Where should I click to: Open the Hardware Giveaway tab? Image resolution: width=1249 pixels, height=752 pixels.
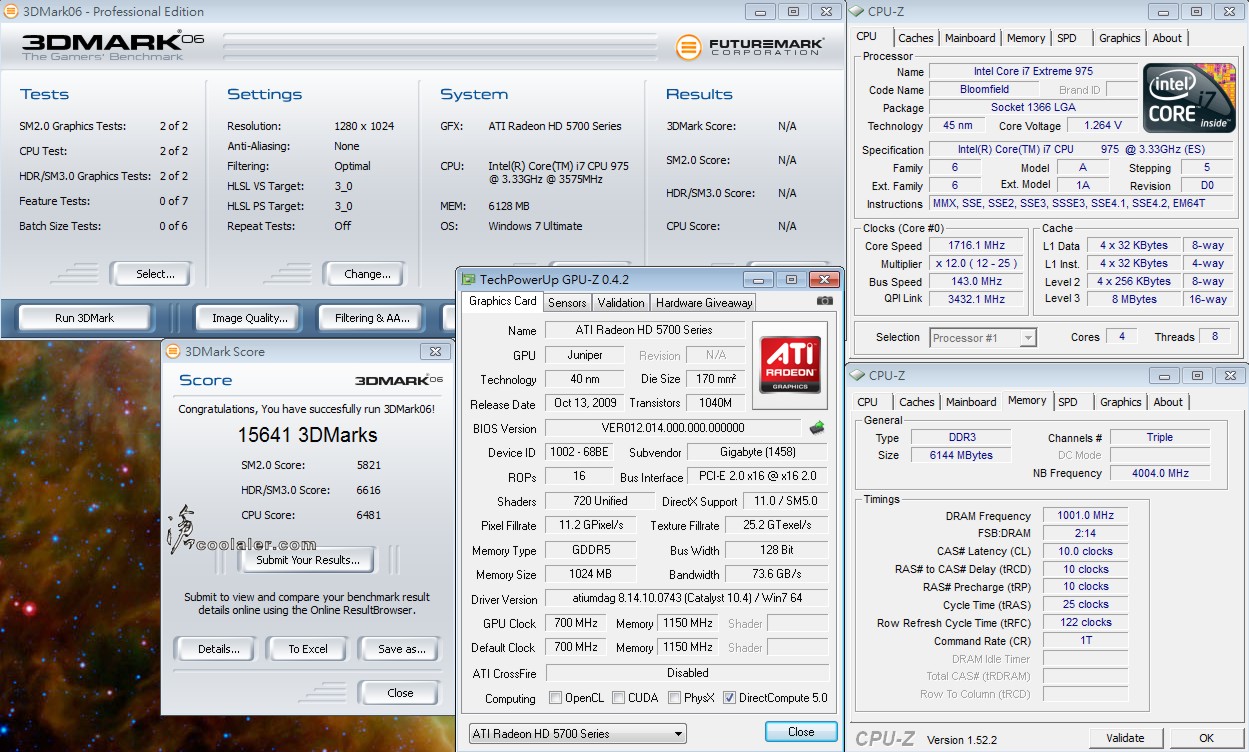(704, 302)
